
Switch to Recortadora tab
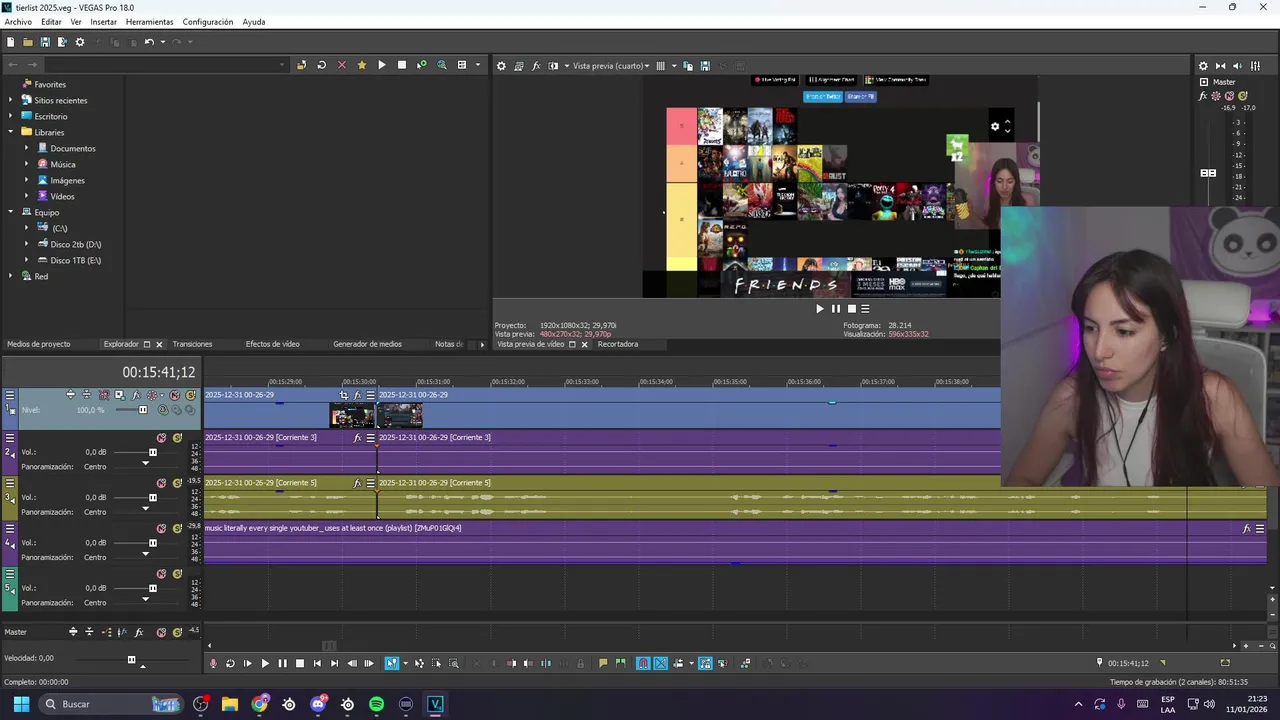click(617, 344)
